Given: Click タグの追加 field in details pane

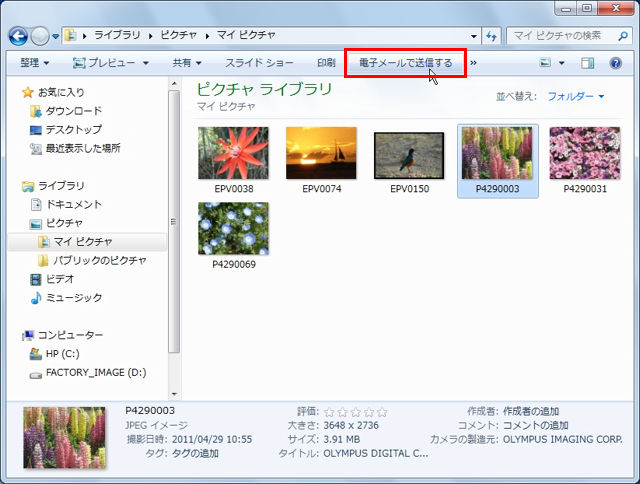Looking at the screenshot, I should (x=195, y=453).
